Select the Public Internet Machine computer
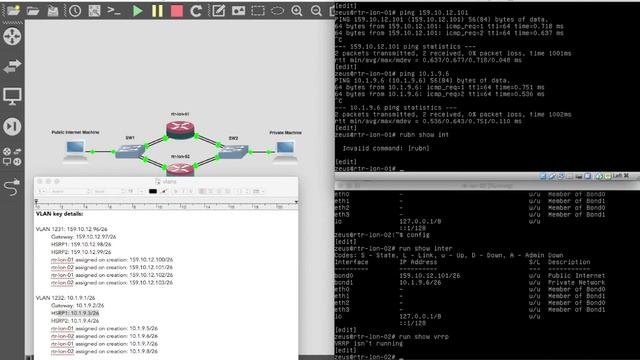The image size is (640, 360). pos(75,151)
